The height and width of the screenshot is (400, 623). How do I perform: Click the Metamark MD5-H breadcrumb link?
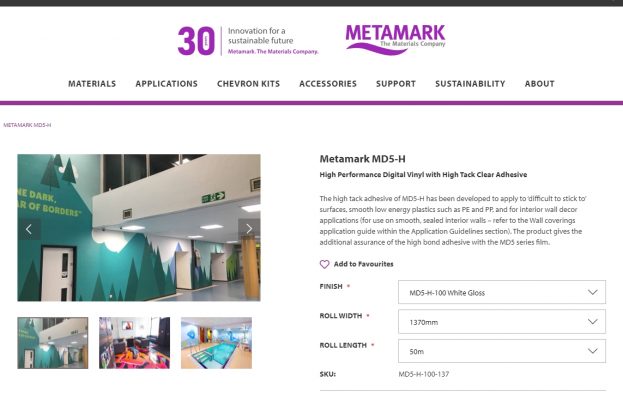pos(27,125)
